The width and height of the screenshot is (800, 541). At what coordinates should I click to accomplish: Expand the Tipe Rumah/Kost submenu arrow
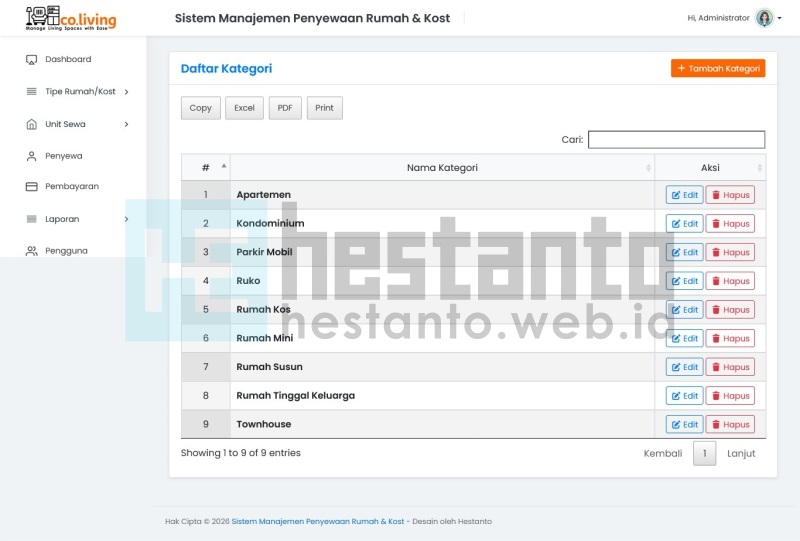126,92
